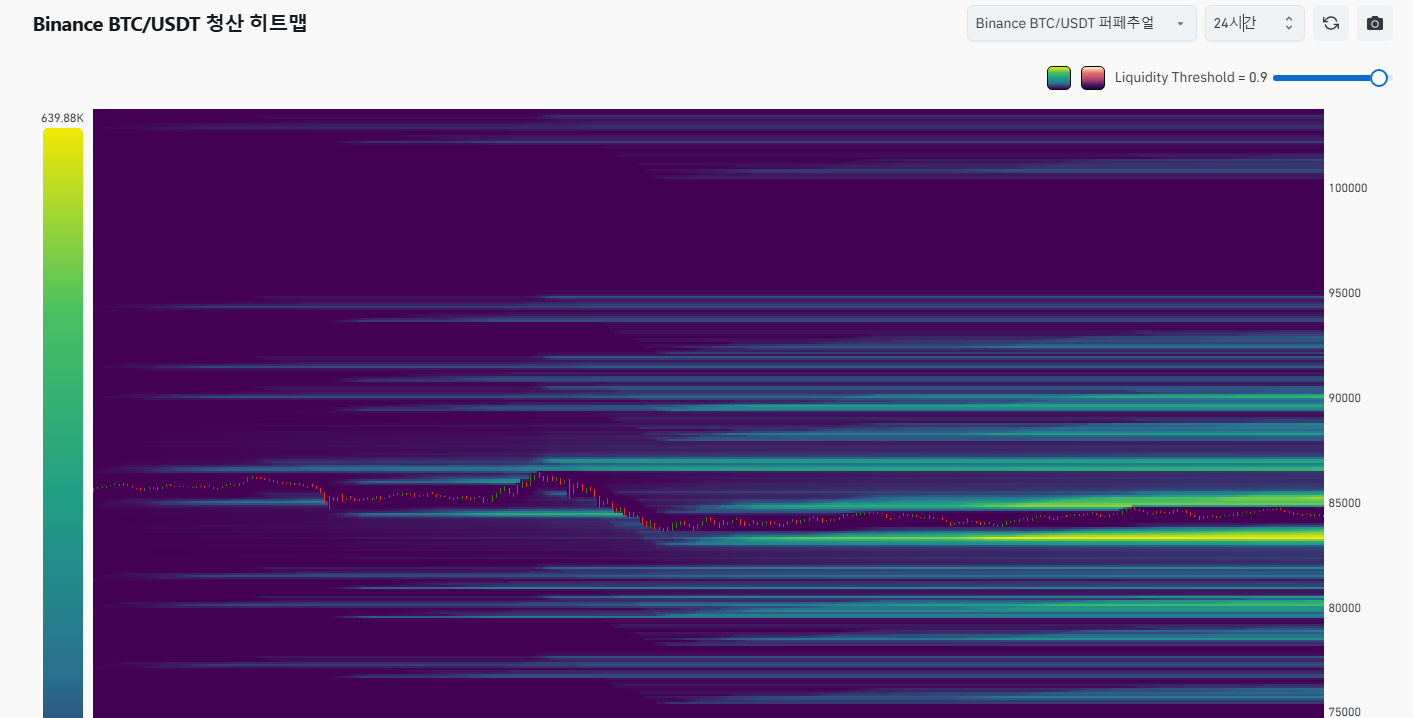Click the 100000 price axis label
The height and width of the screenshot is (718, 1413).
click(1348, 188)
